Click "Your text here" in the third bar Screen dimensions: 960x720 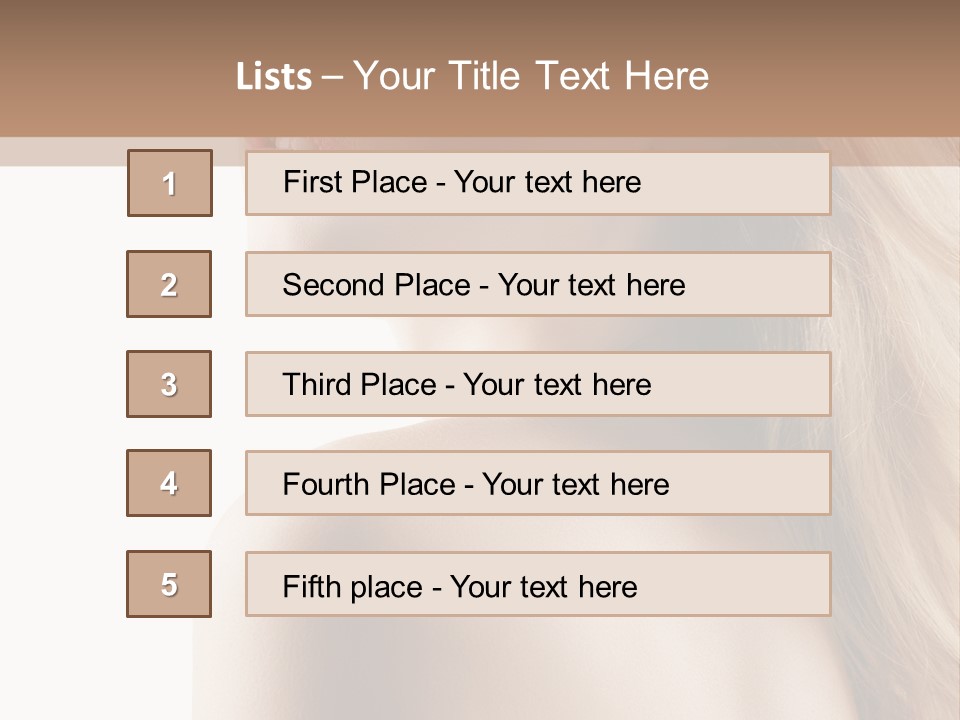click(x=557, y=385)
